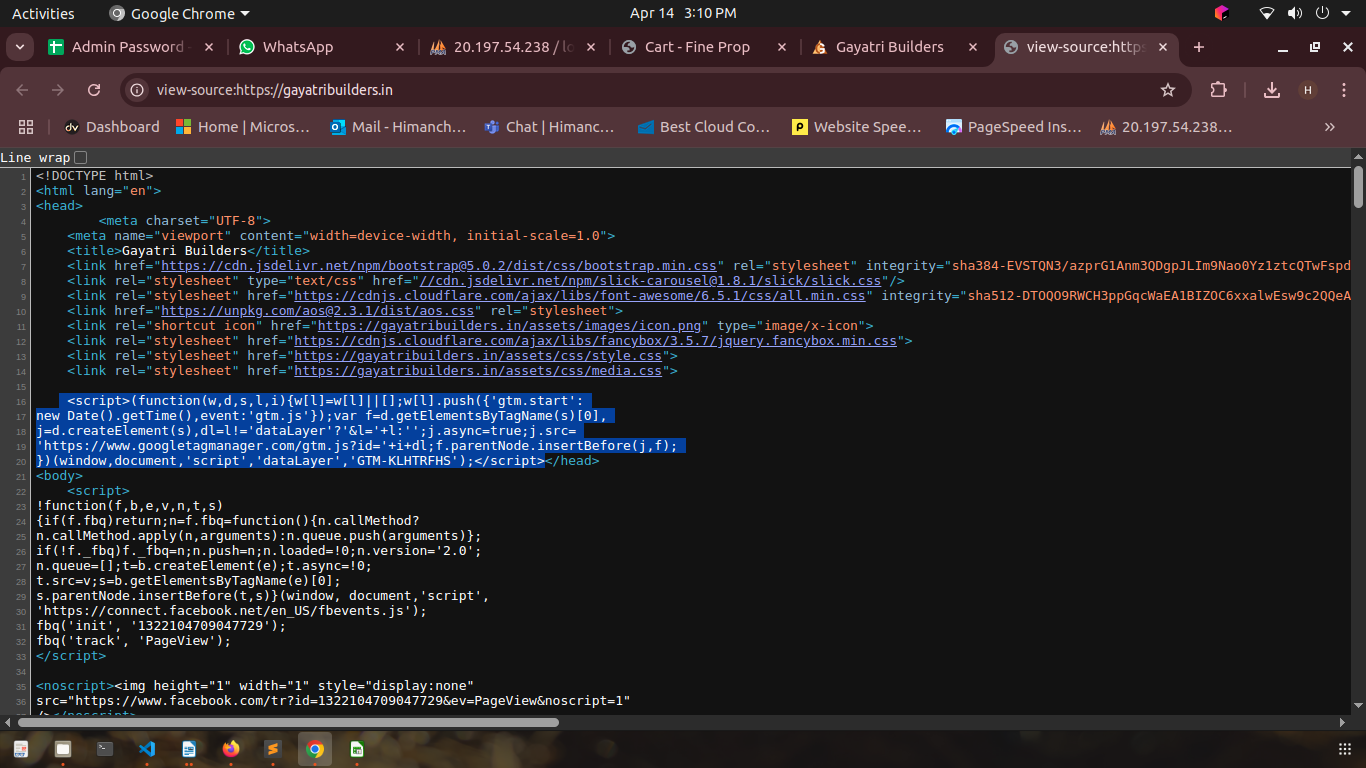Open the Chat | Himanc... bookmark
The height and width of the screenshot is (768, 1366).
pyautogui.click(x=549, y=127)
